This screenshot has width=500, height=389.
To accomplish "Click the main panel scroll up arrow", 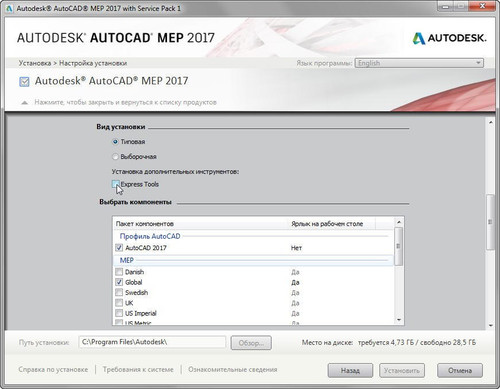I will 491,123.
